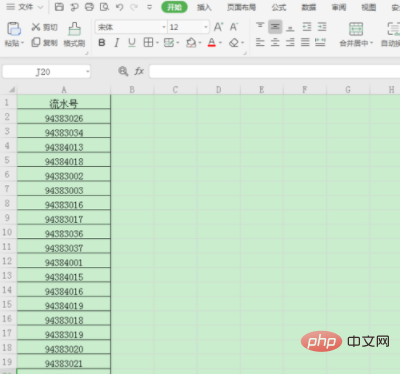
Task: Click the magnifier icon beside fx
Action: (123, 71)
